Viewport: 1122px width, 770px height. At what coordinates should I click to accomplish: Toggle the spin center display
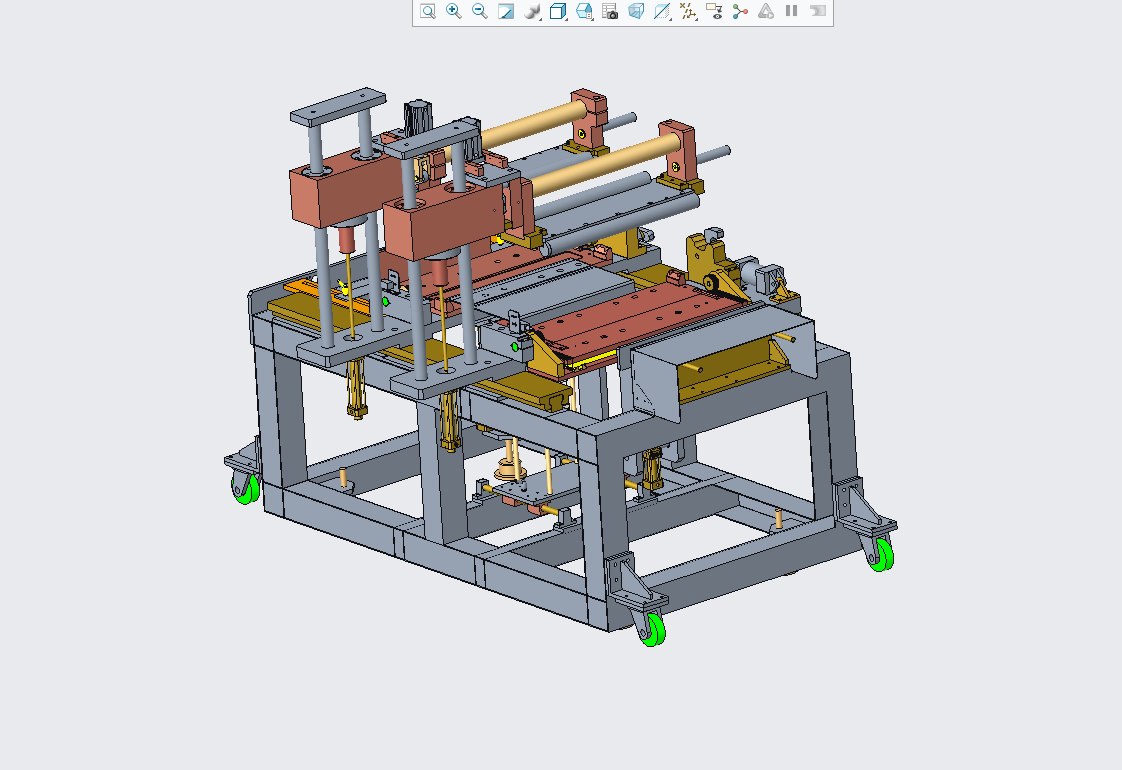(x=740, y=11)
